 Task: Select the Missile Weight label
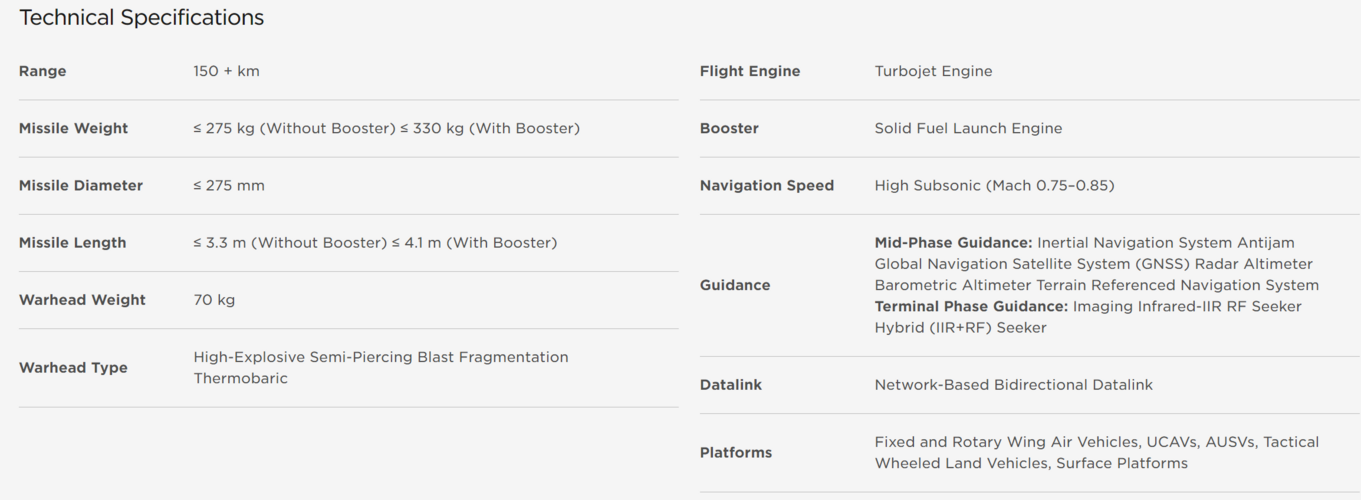[74, 128]
